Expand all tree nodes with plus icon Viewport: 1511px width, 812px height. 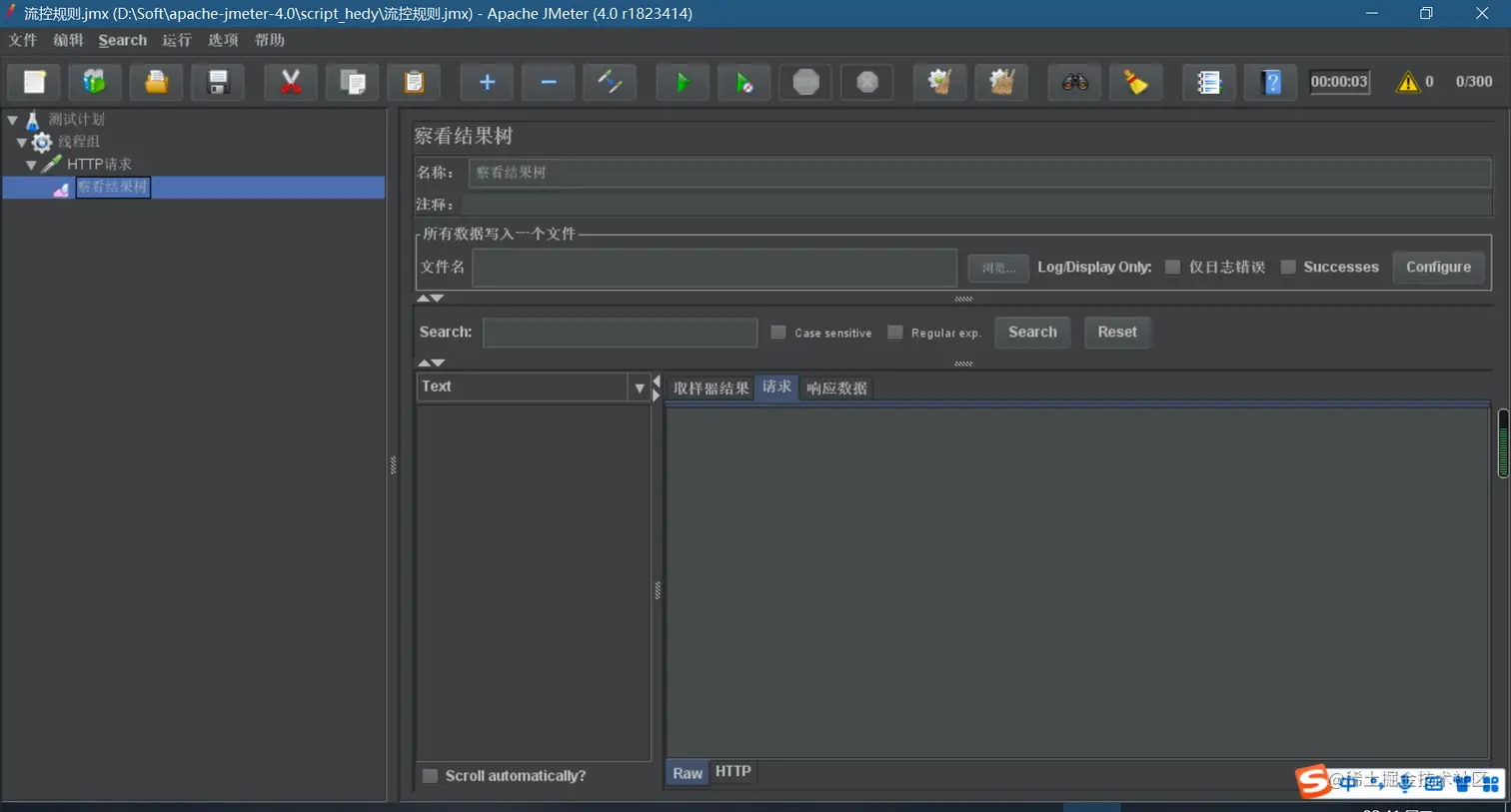pos(487,82)
